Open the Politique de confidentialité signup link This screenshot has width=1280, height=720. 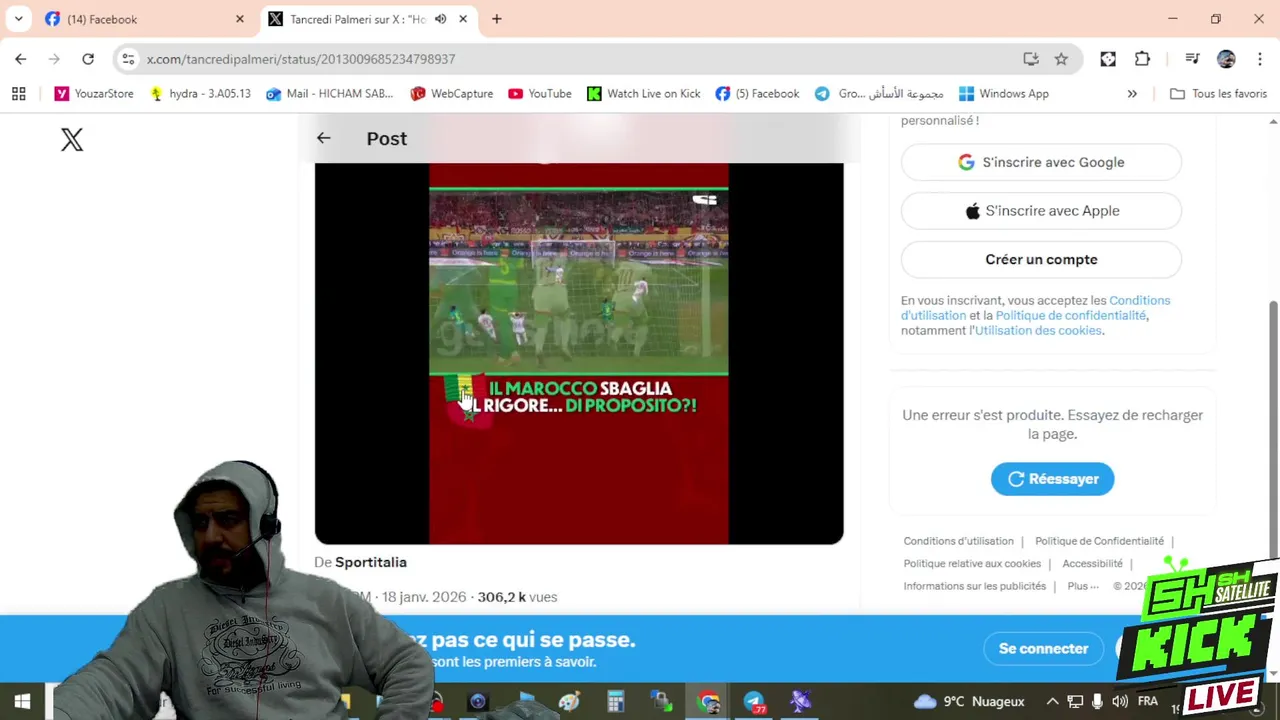pos(1071,315)
